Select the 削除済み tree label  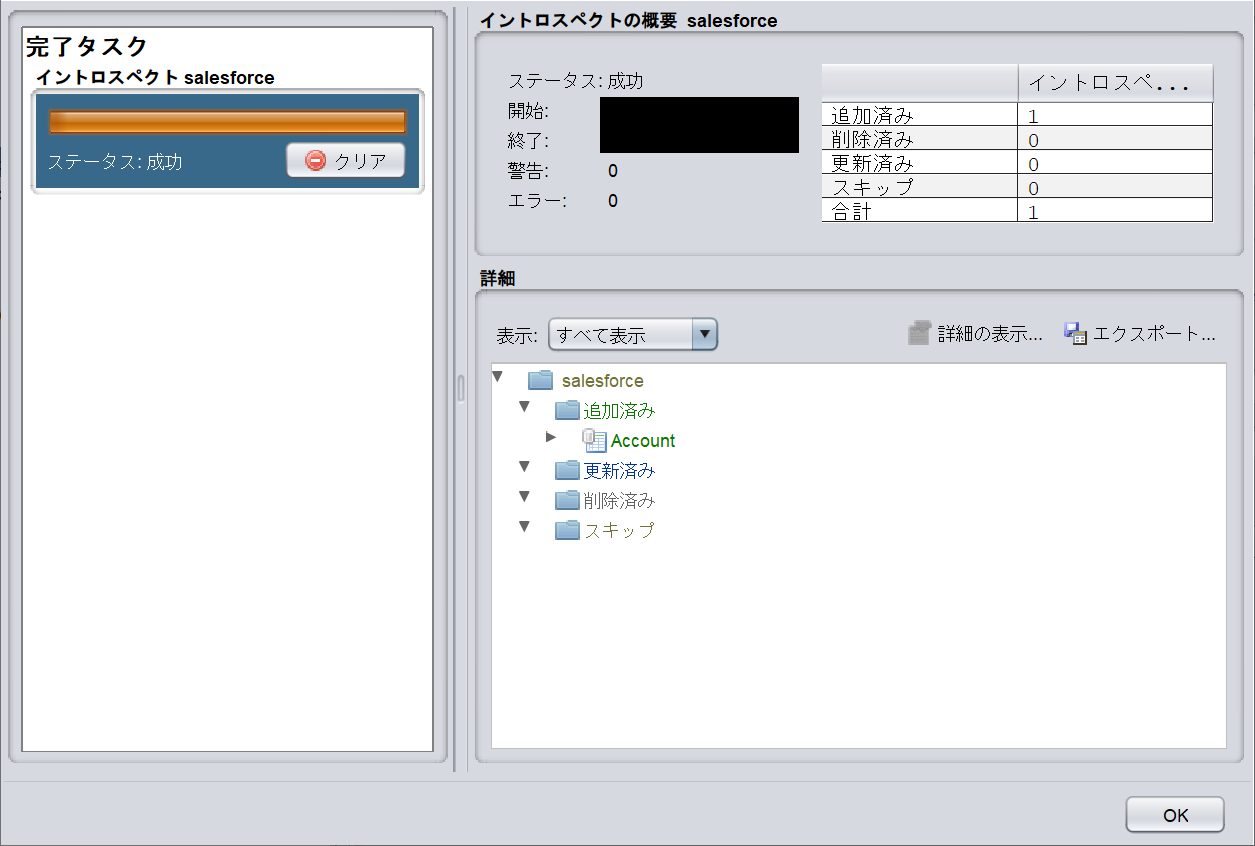[x=619, y=501]
